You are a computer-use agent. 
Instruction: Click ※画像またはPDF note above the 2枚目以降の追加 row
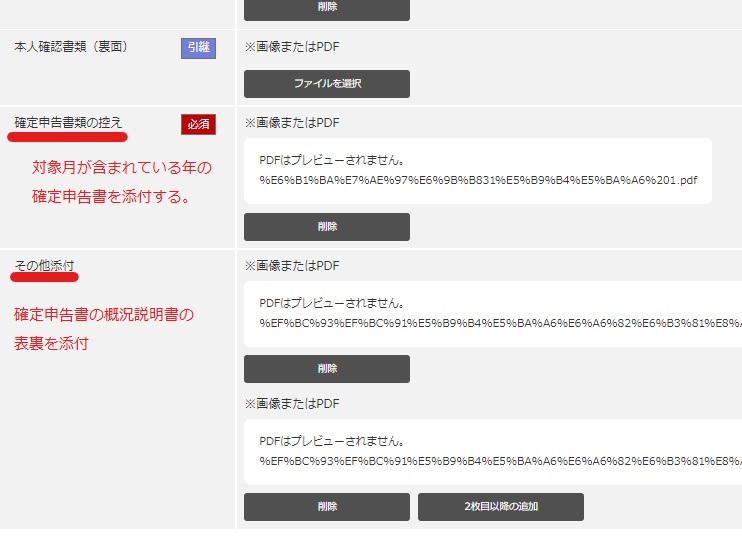pos(292,404)
